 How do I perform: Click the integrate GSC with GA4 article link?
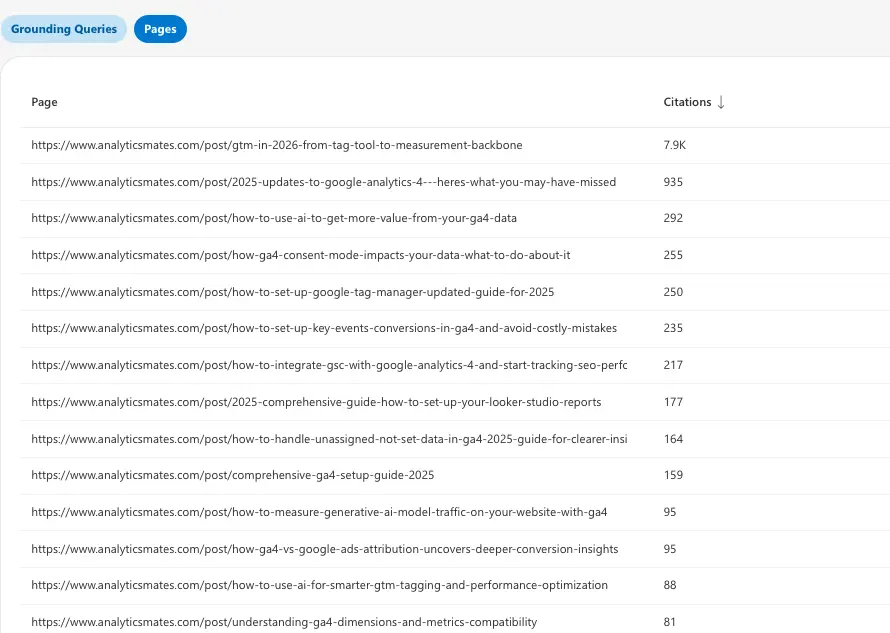point(331,365)
